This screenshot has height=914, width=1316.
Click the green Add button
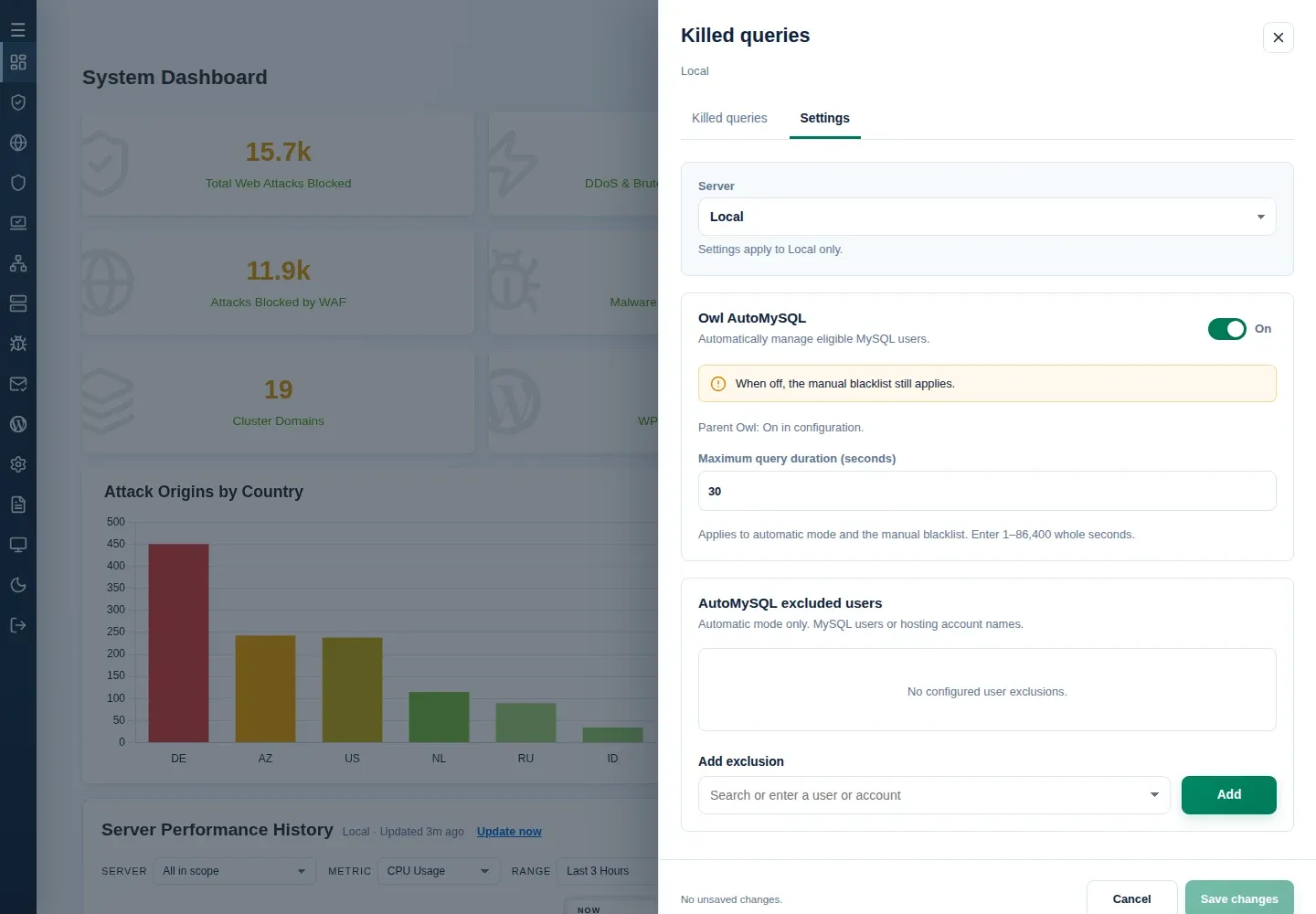tap(1229, 795)
